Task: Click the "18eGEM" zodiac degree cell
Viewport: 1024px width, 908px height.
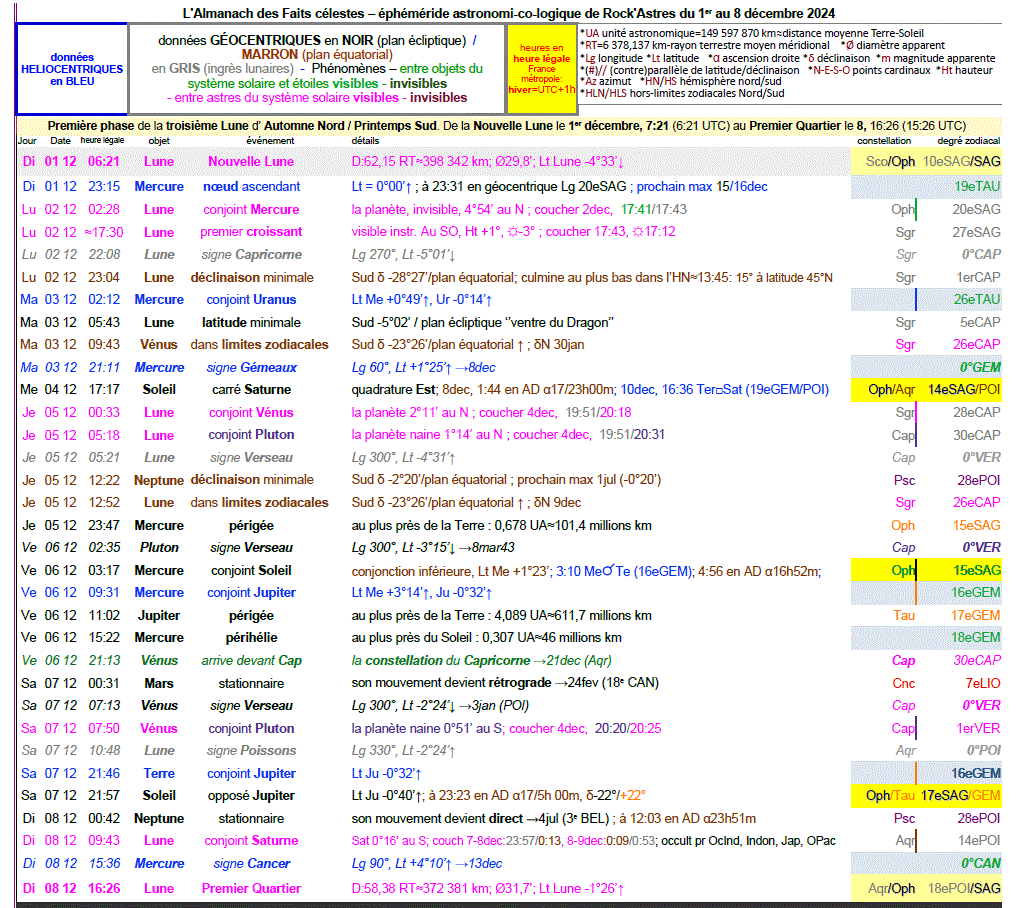Action: (976, 638)
